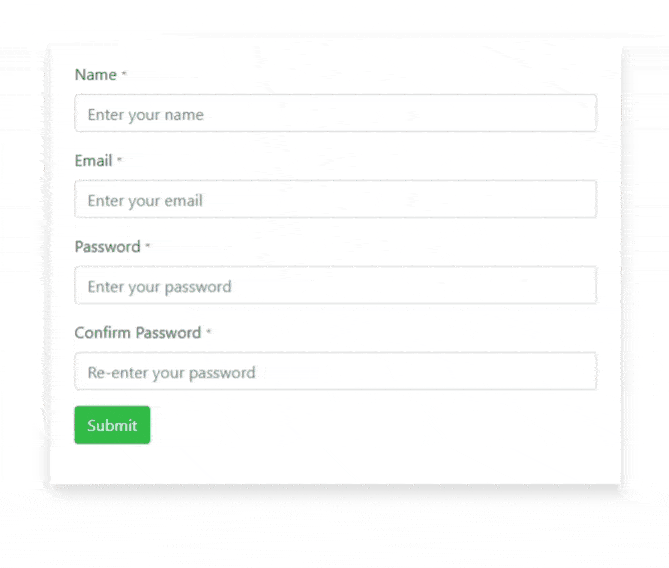Click the 'Re-enter your password' placeholder text
Viewport: 669px width, 568px height.
pos(171,373)
